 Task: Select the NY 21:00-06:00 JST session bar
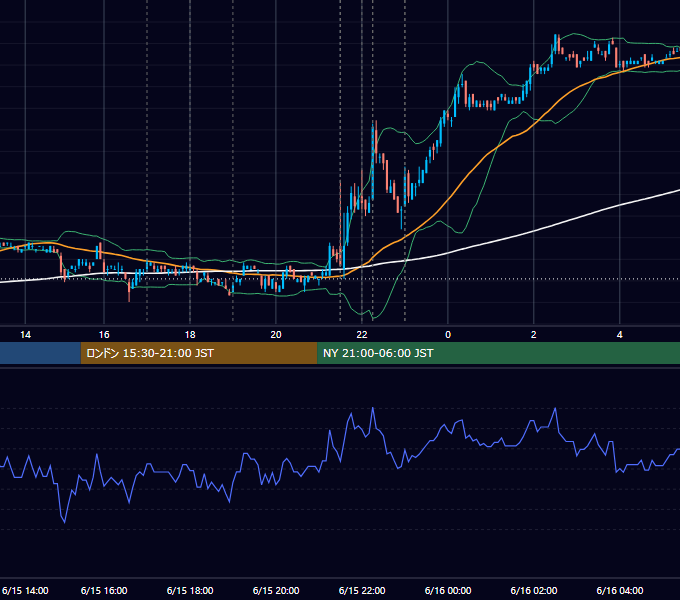pos(499,353)
